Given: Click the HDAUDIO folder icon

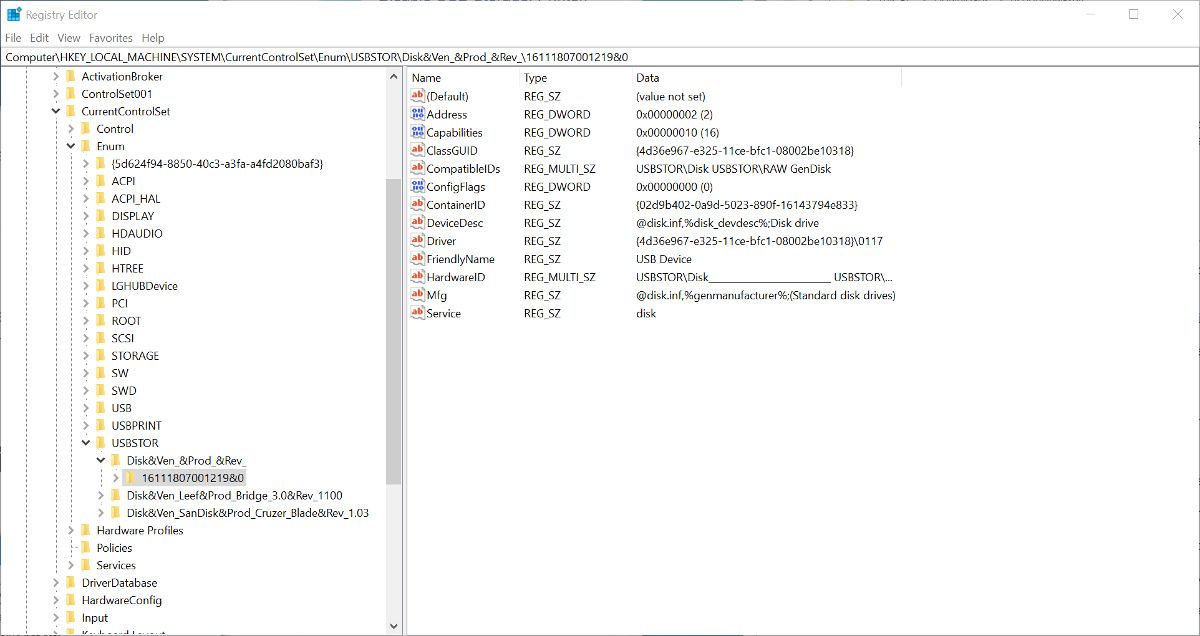Looking at the screenshot, I should point(100,233).
